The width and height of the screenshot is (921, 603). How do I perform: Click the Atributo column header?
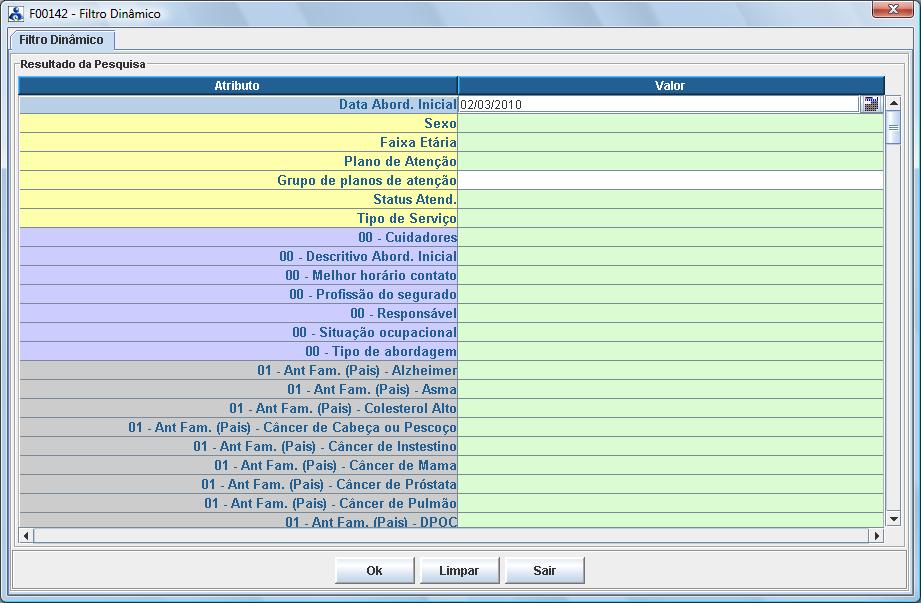237,86
